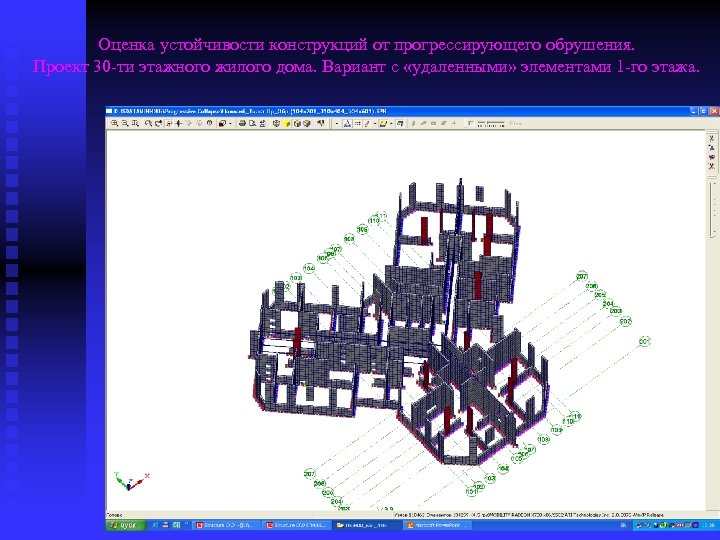This screenshot has height=540, width=720.
Task: Click the print icon in toolbar
Action: [242, 124]
